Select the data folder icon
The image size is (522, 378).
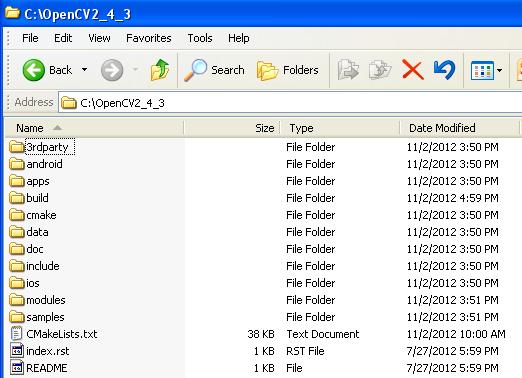point(17,232)
